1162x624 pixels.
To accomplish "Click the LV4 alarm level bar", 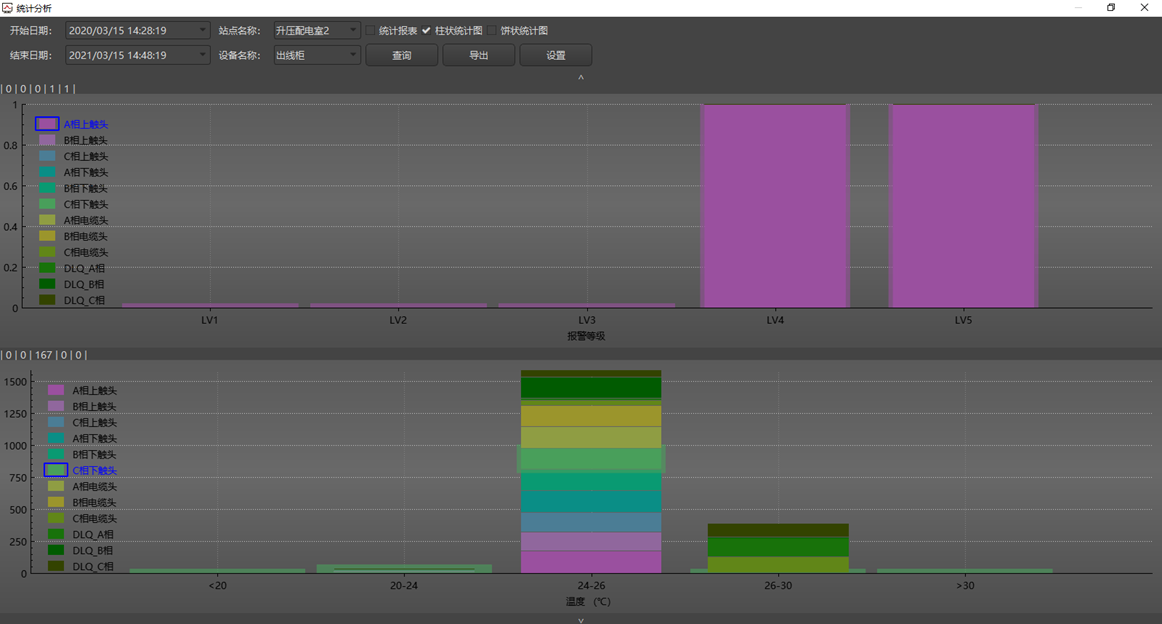I will (775, 205).
